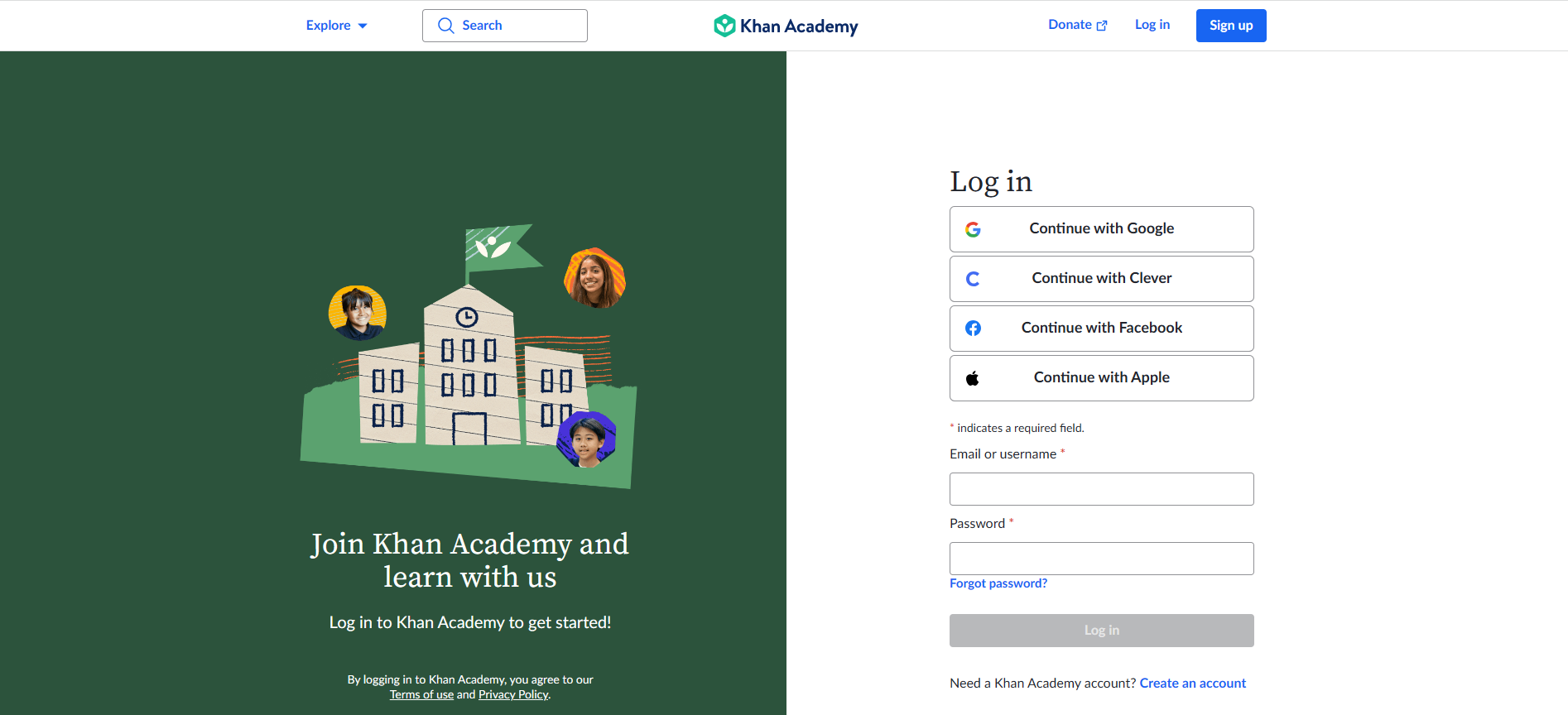Open the Forgot password link
The height and width of the screenshot is (715, 1568).
998,583
